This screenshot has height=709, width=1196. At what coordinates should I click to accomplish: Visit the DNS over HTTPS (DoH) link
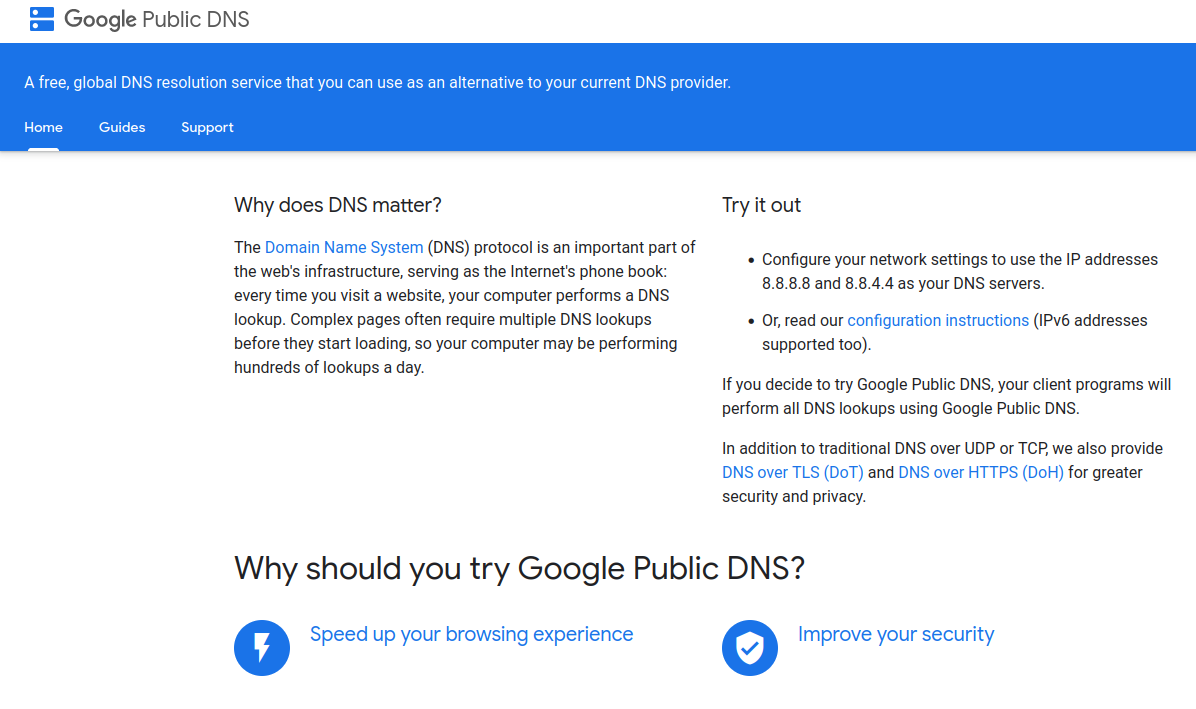pos(981,472)
